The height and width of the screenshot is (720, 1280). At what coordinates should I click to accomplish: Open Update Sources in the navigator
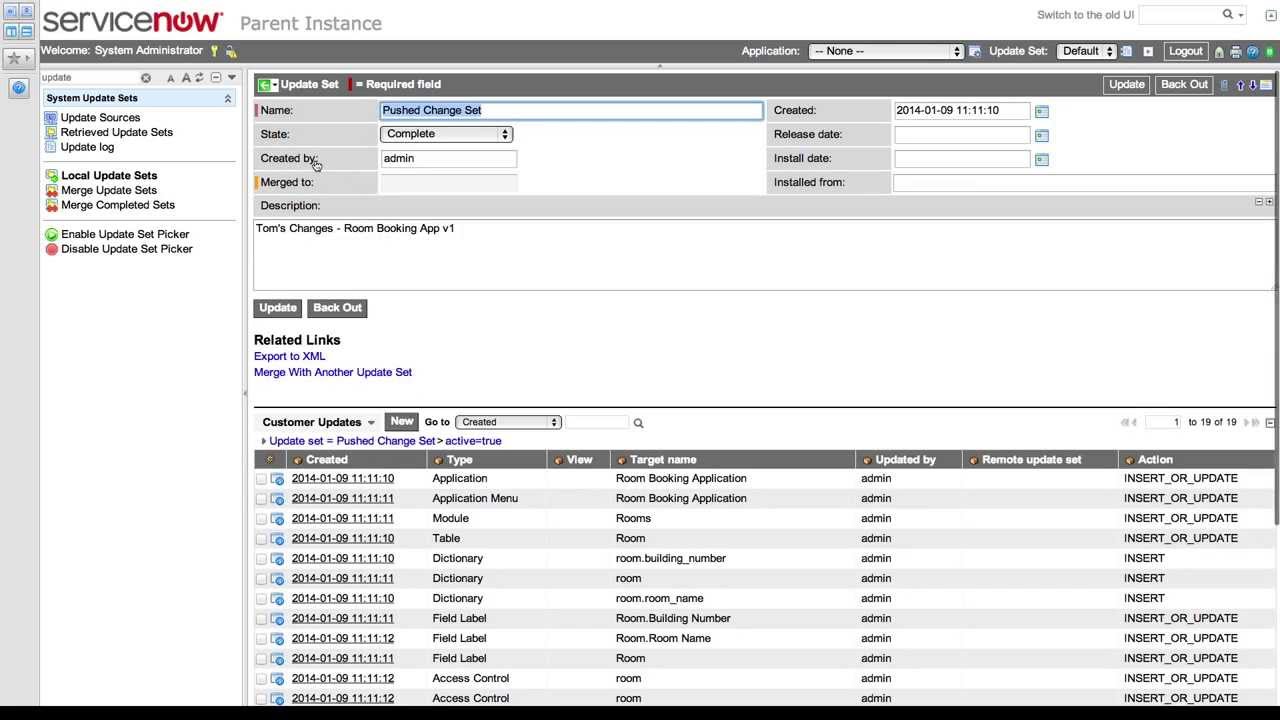click(100, 118)
